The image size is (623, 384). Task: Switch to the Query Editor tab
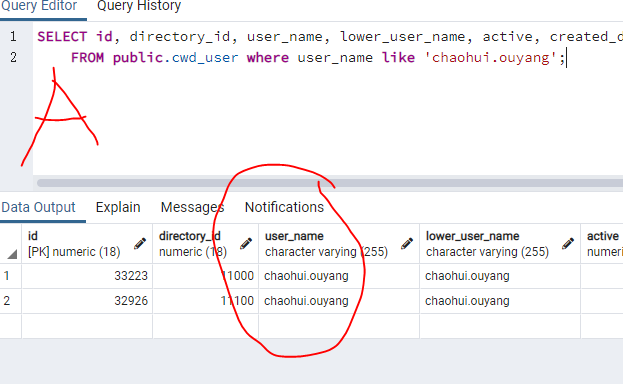[x=39, y=6]
